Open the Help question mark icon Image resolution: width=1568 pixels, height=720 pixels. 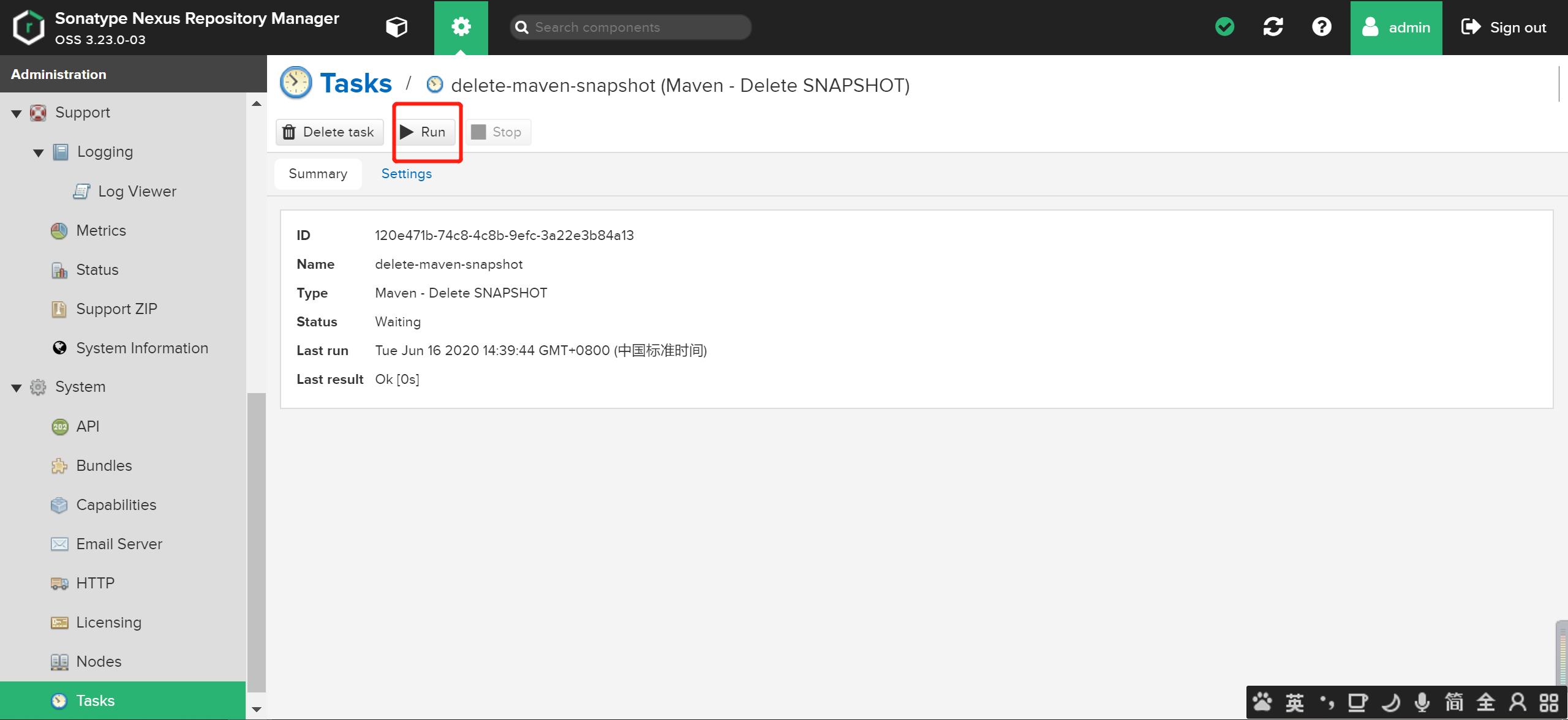1321,27
